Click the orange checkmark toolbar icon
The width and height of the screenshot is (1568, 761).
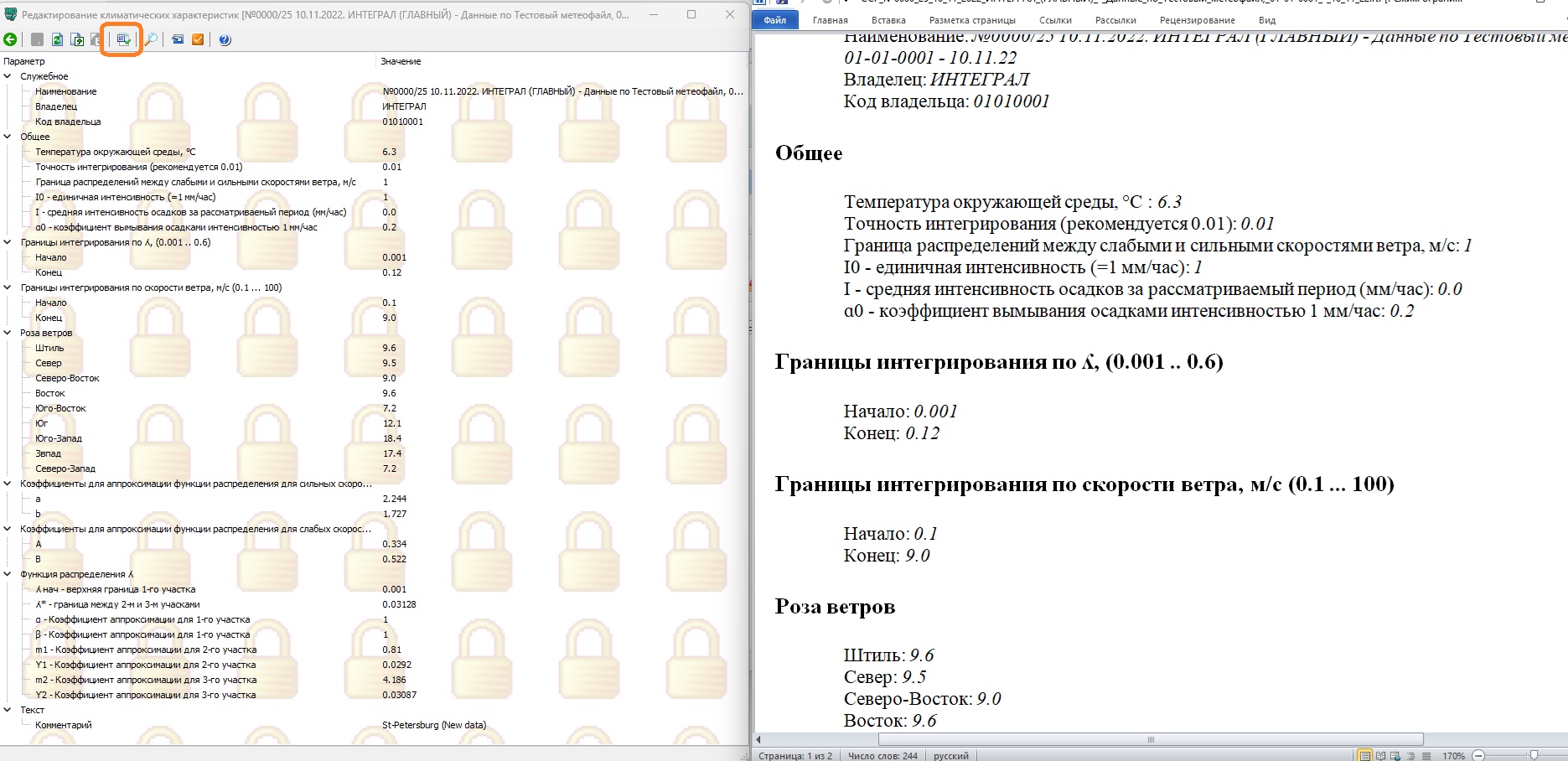coord(198,39)
